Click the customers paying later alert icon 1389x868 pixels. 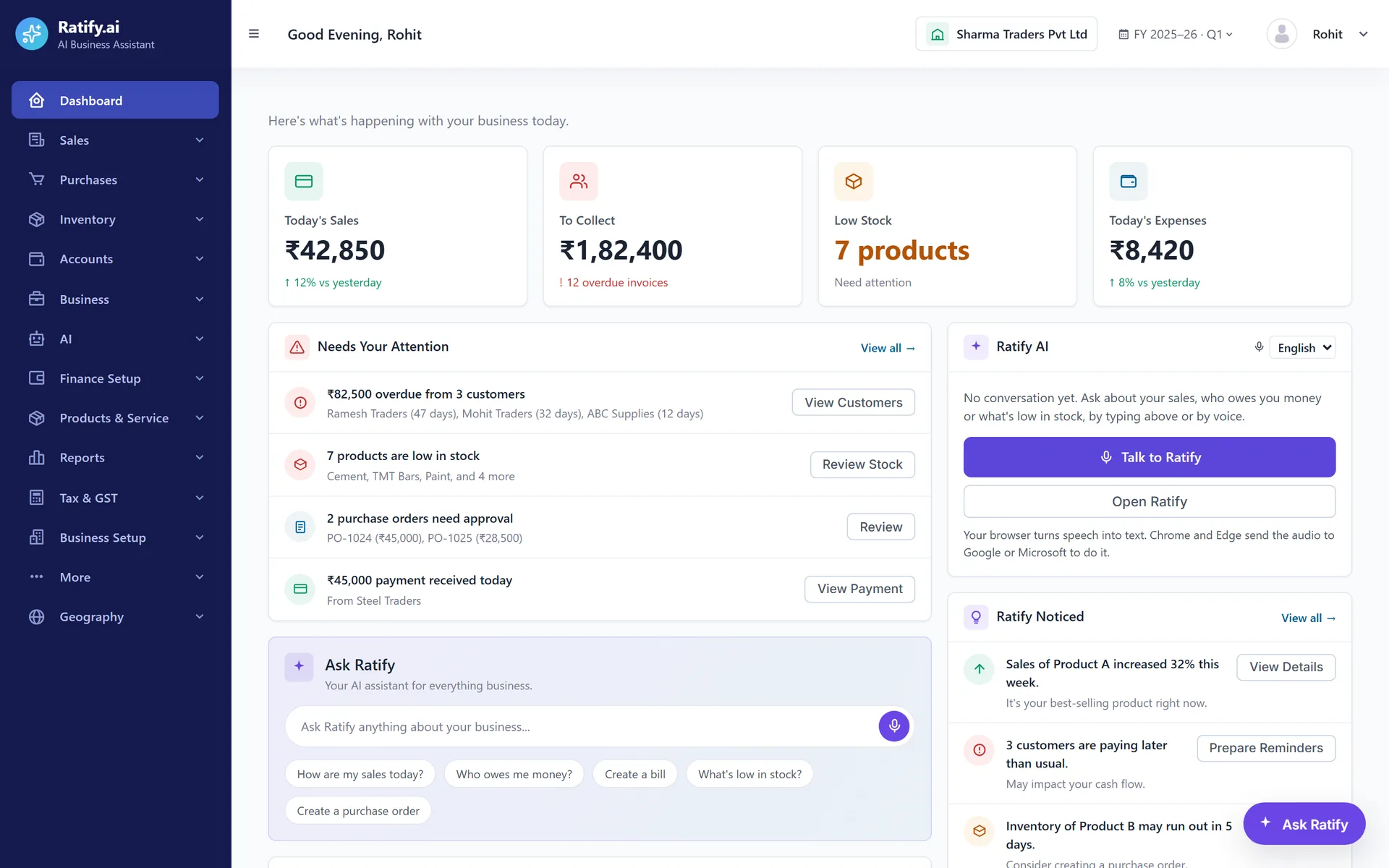[x=979, y=750]
